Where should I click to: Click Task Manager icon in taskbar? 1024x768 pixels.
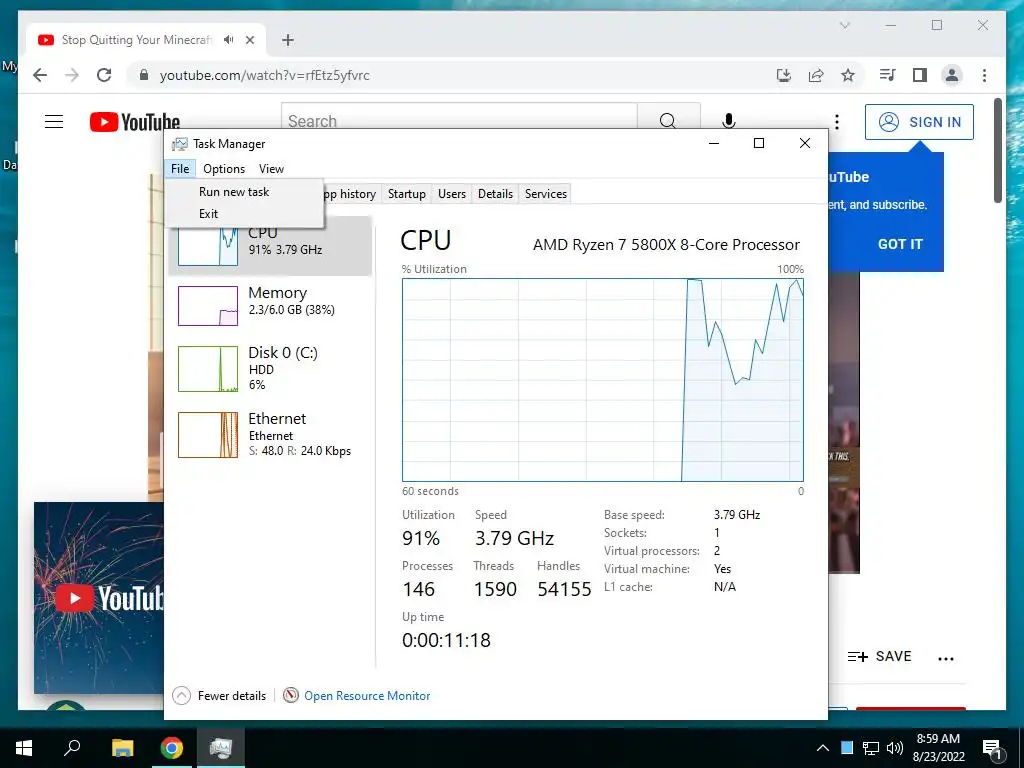tap(221, 748)
